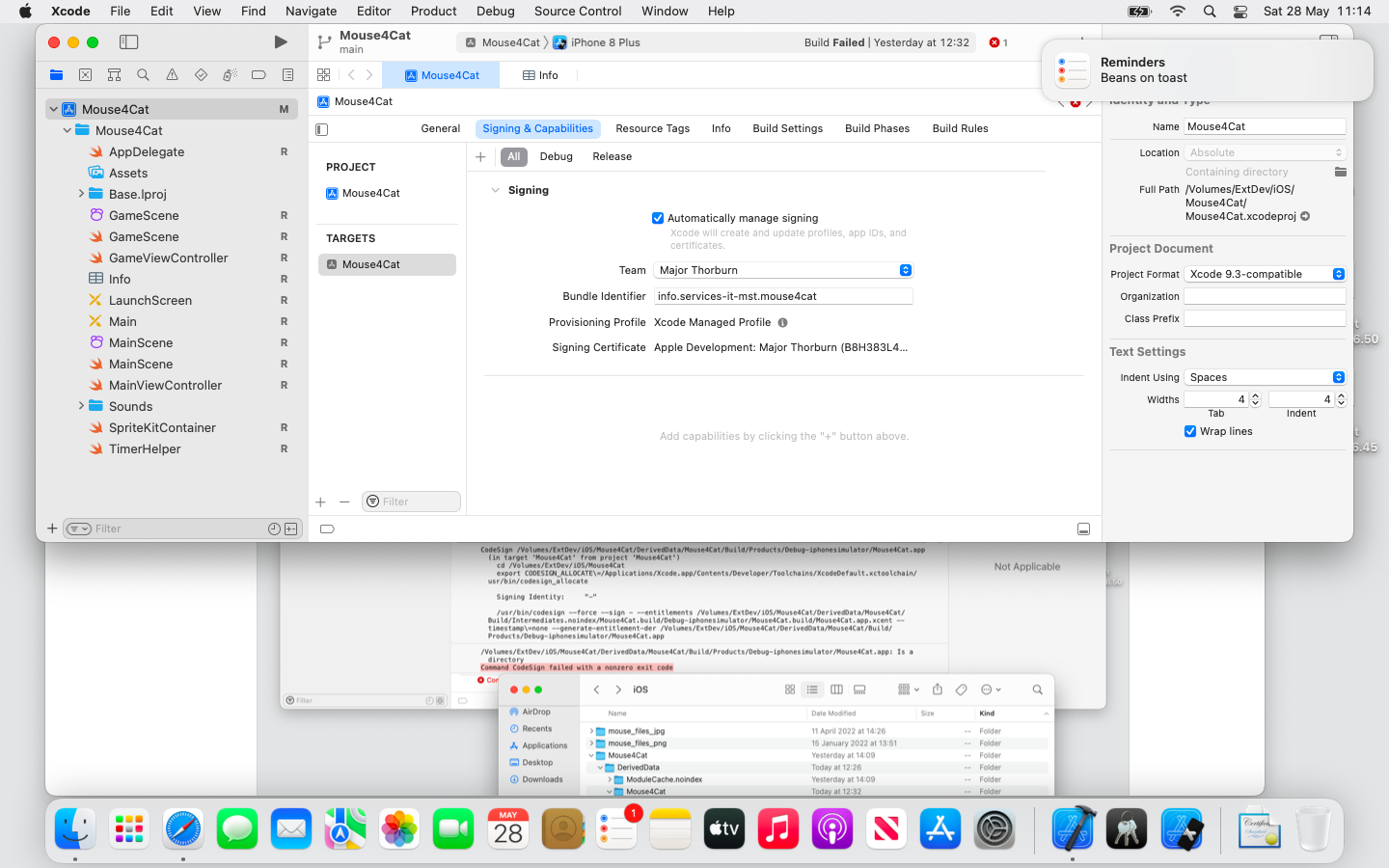
Task: Switch to the Build Rules tab
Action: click(x=961, y=128)
